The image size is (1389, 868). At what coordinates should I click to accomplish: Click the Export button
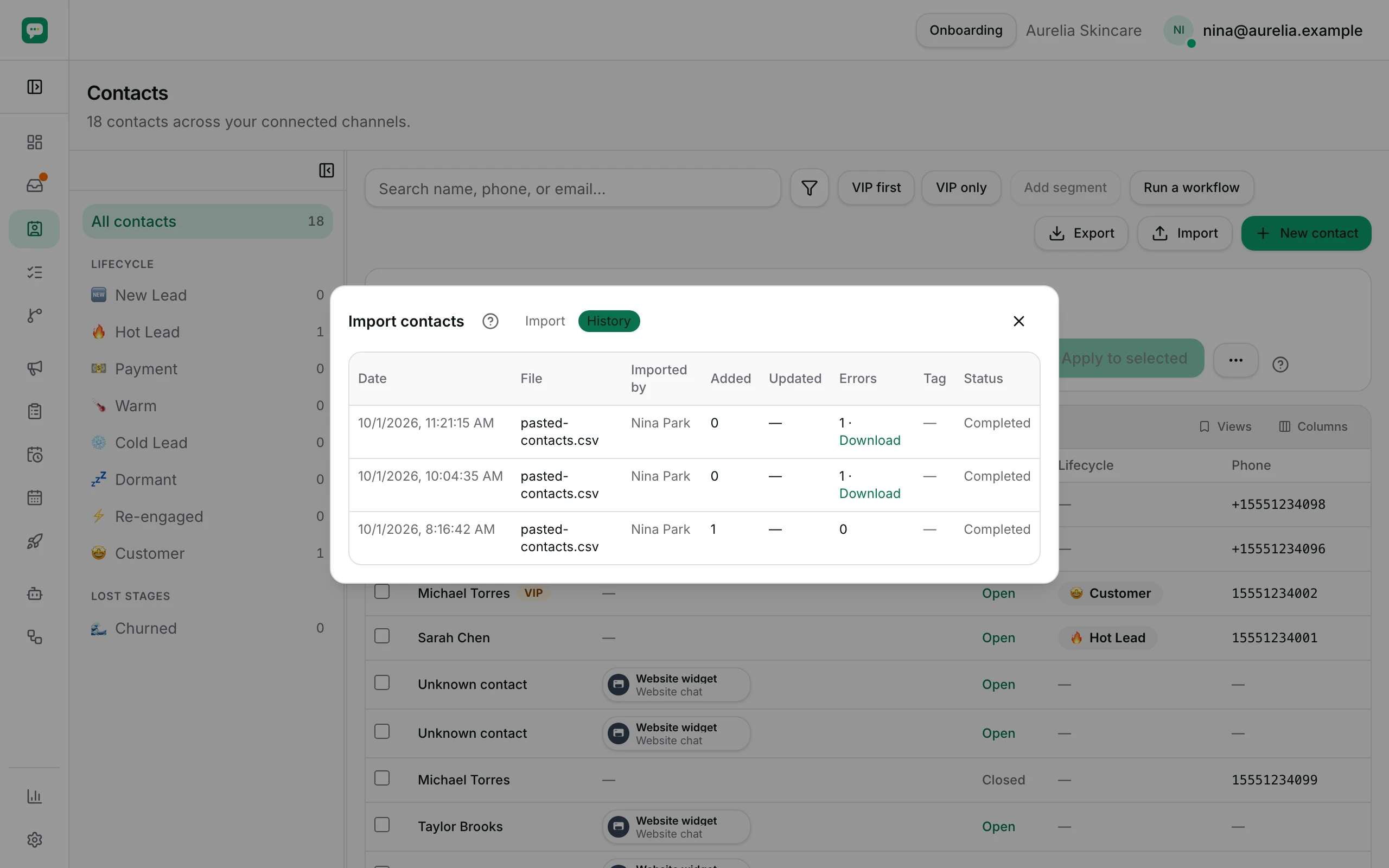pos(1081,233)
